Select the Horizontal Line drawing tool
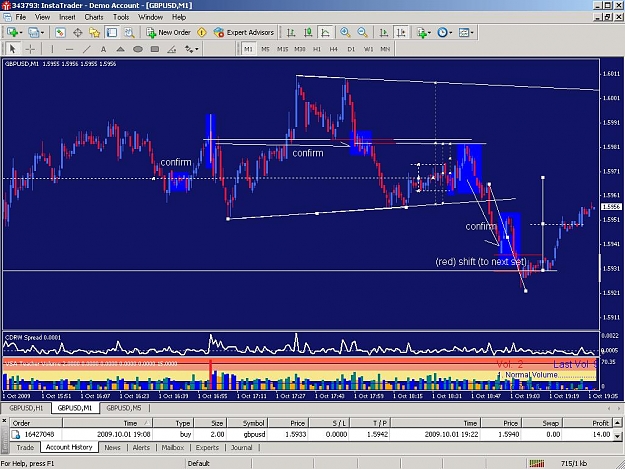625x469 pixels. click(x=69, y=49)
